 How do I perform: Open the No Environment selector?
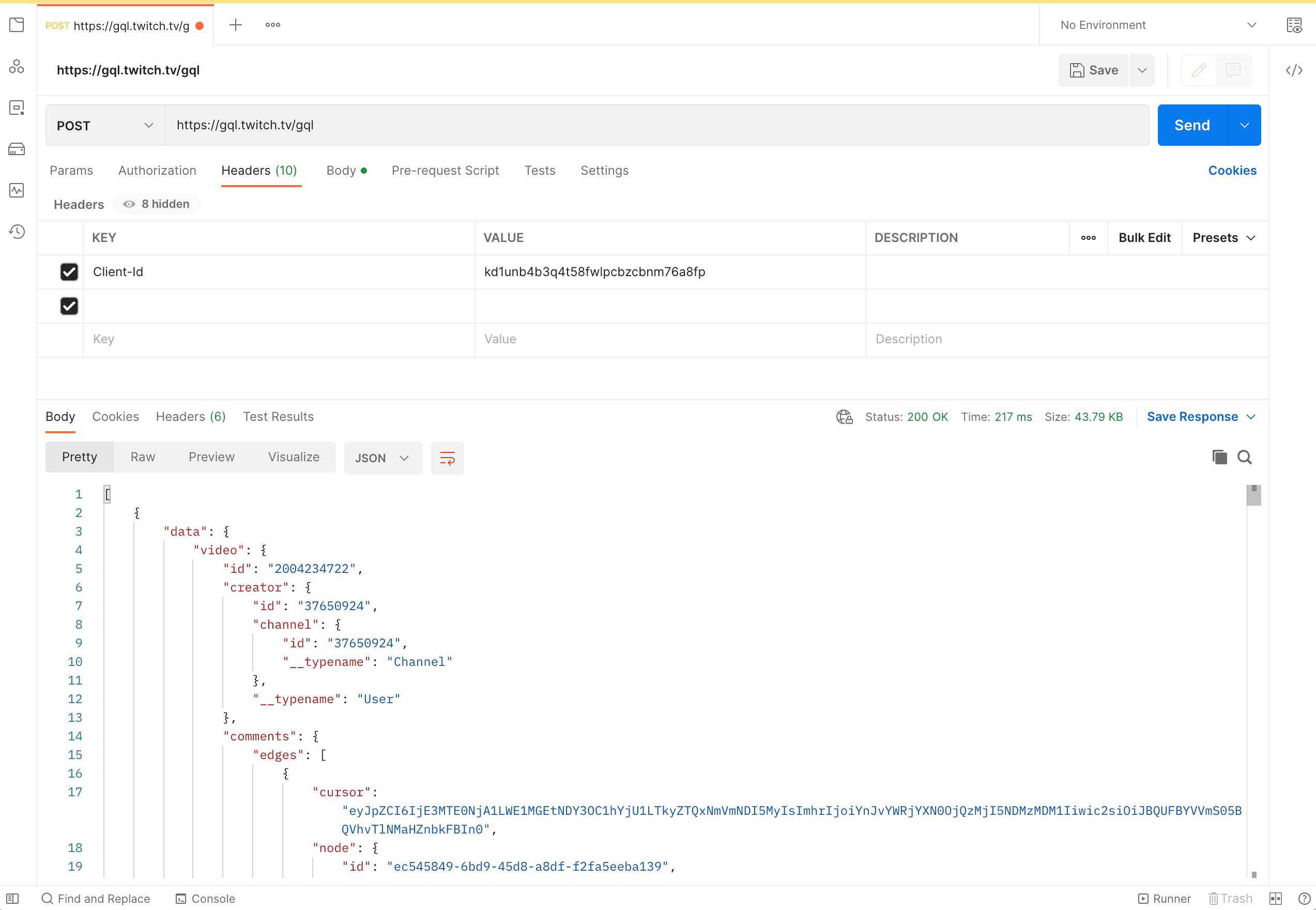click(x=1158, y=25)
